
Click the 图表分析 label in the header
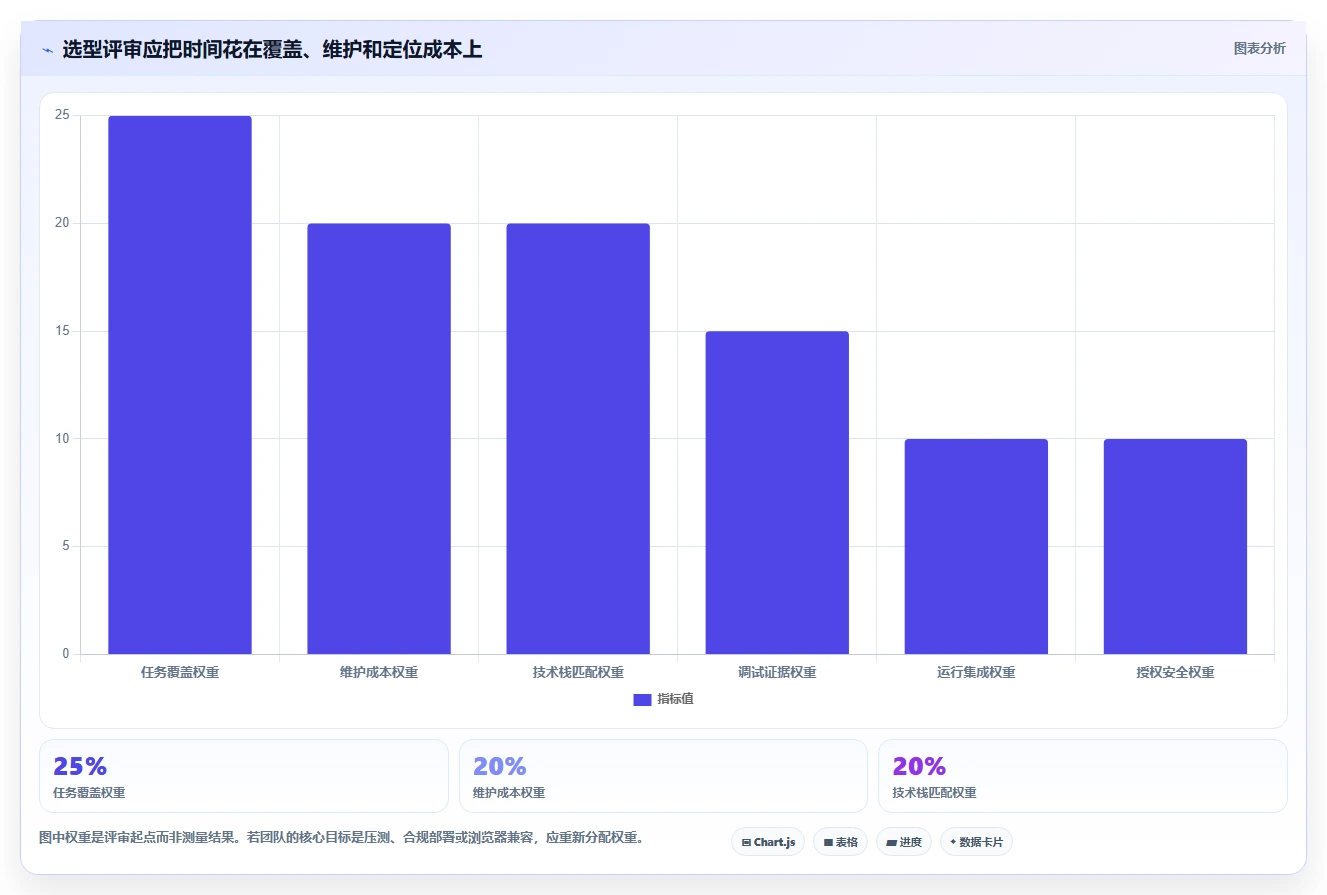1259,48
